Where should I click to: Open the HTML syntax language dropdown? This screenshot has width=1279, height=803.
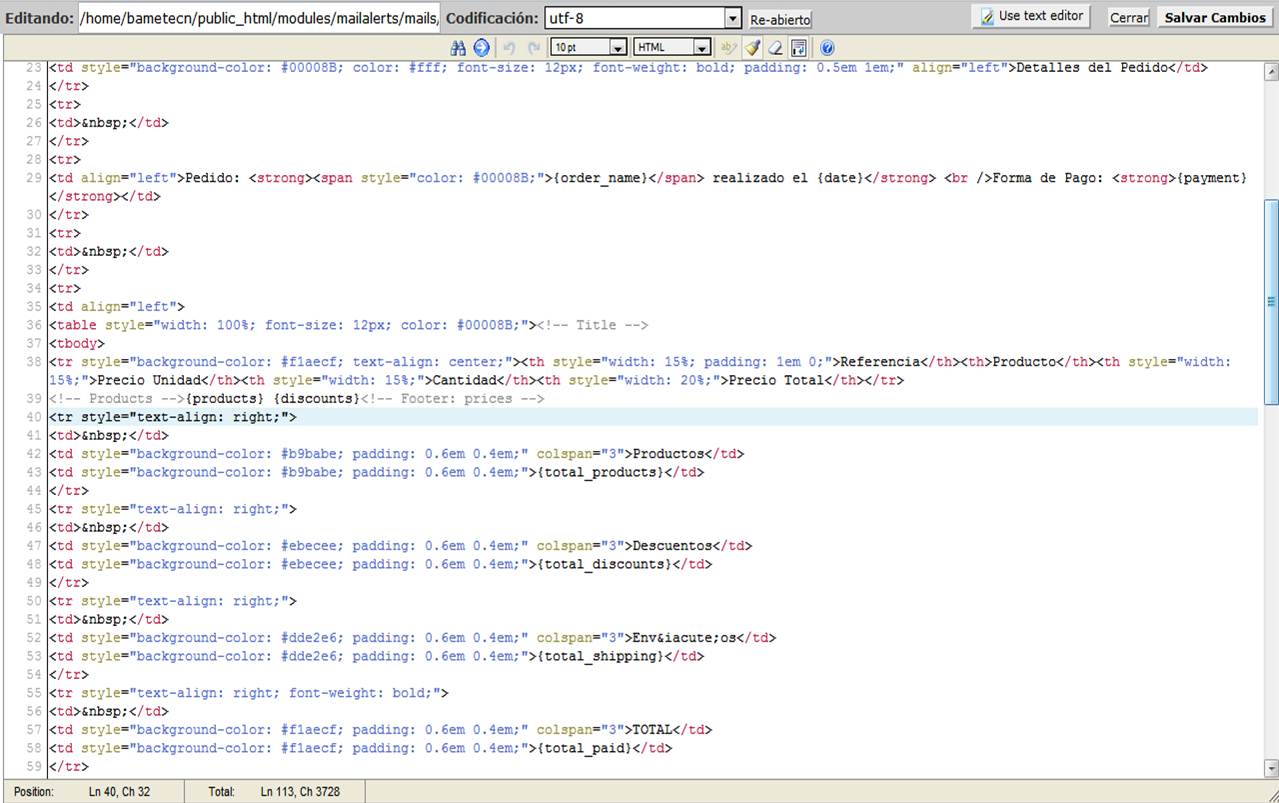click(701, 48)
